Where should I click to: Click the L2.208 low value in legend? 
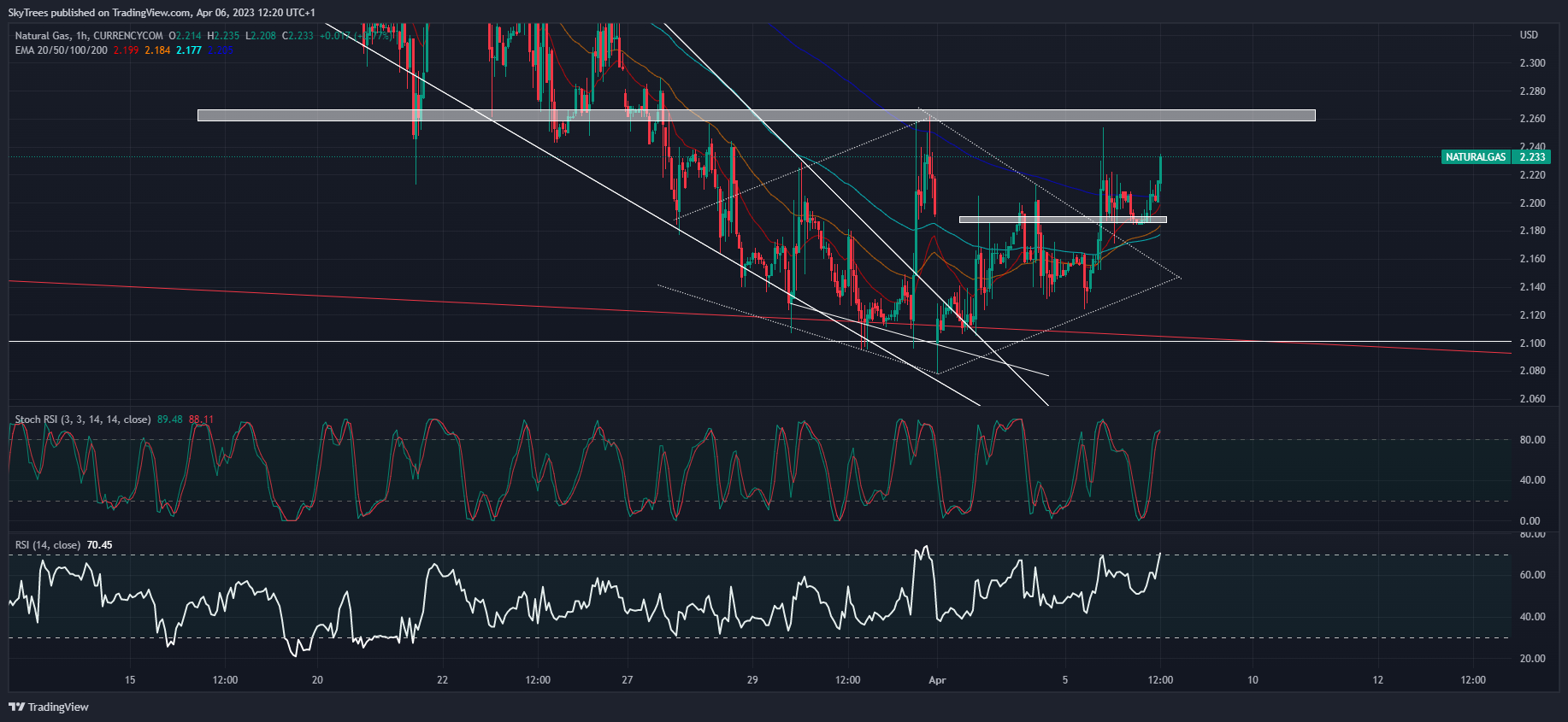tap(261, 36)
